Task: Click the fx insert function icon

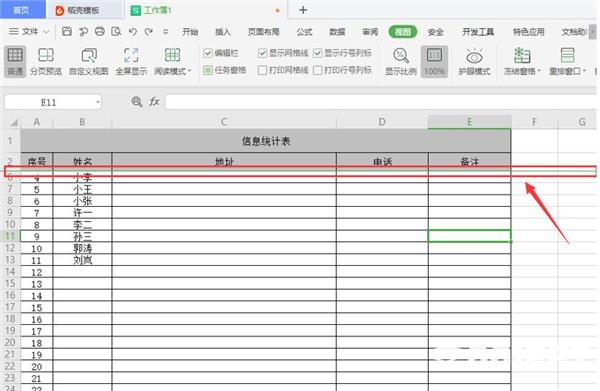Action: pyautogui.click(x=154, y=101)
